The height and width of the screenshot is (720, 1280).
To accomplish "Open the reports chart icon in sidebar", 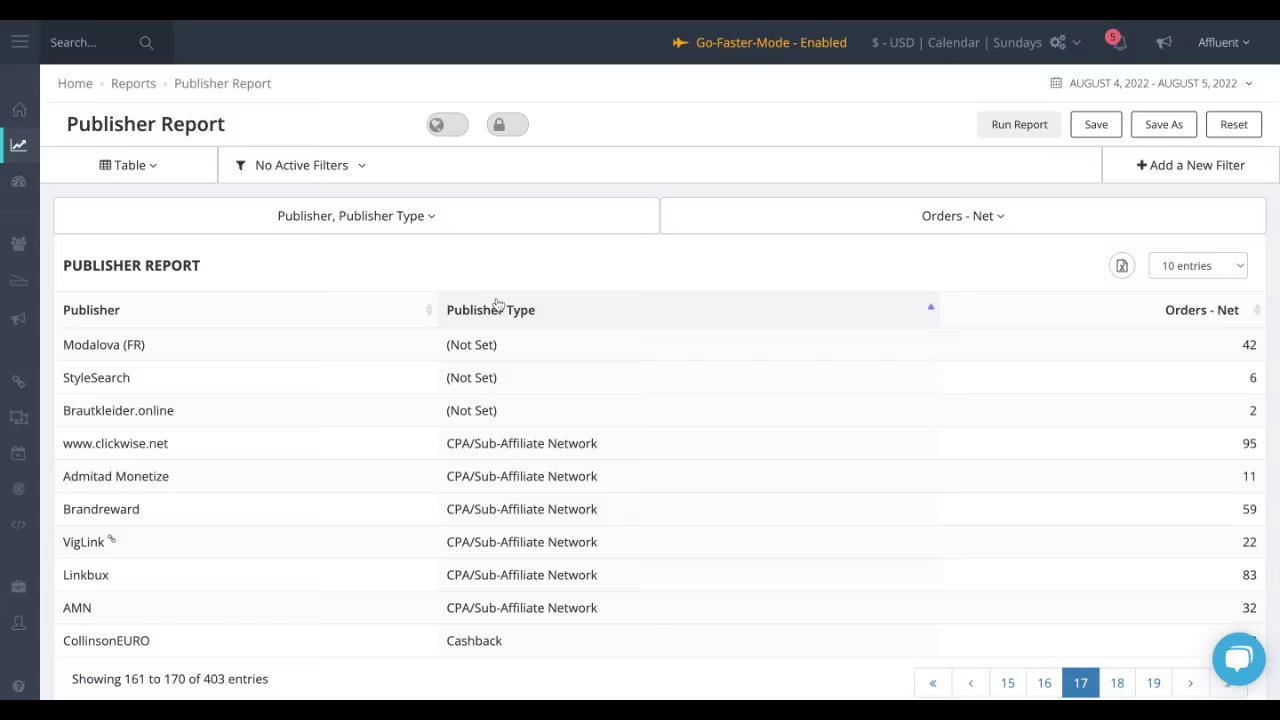I will (x=19, y=145).
